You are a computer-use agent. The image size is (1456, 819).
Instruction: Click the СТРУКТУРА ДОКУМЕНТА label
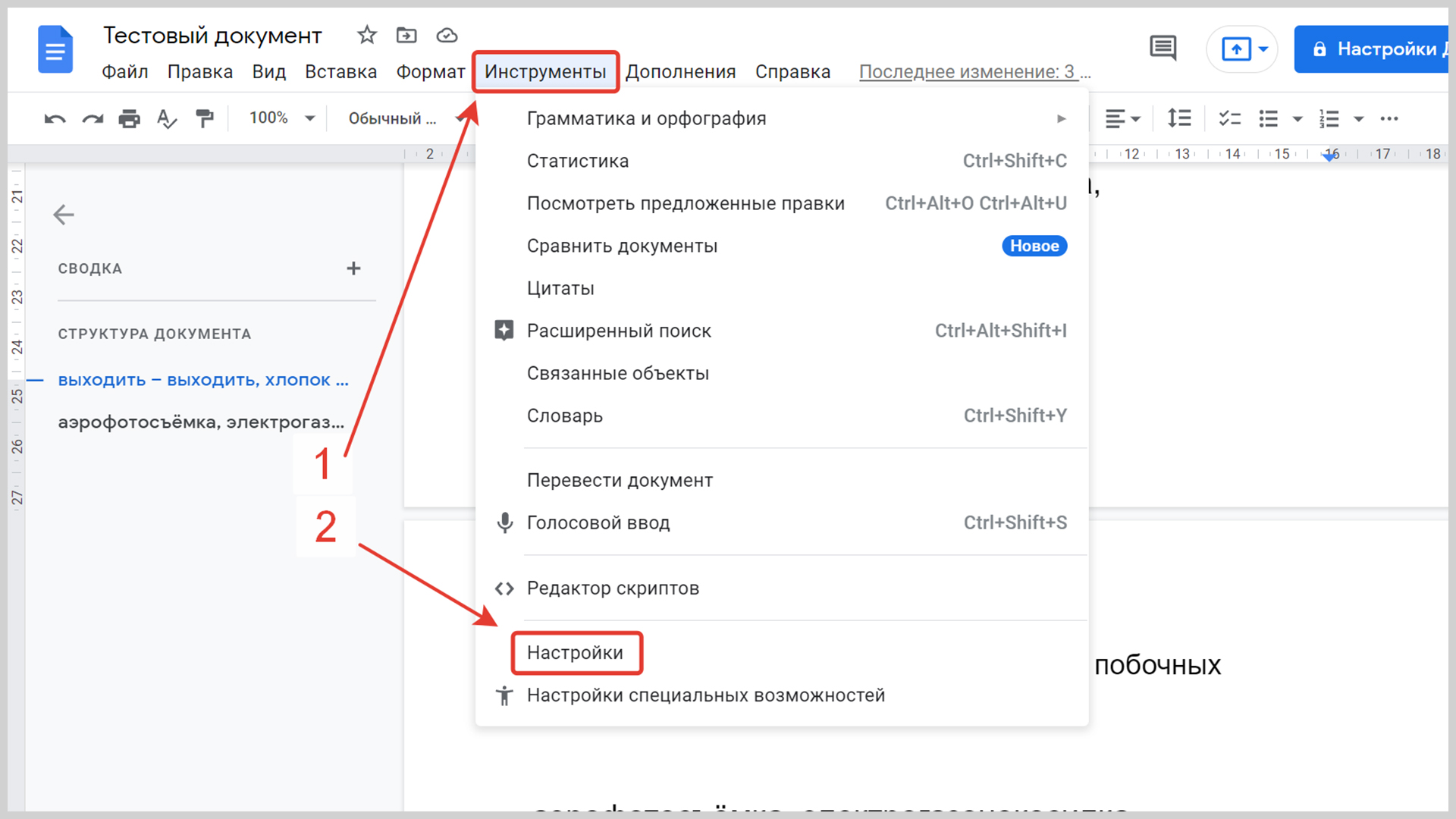(x=155, y=334)
